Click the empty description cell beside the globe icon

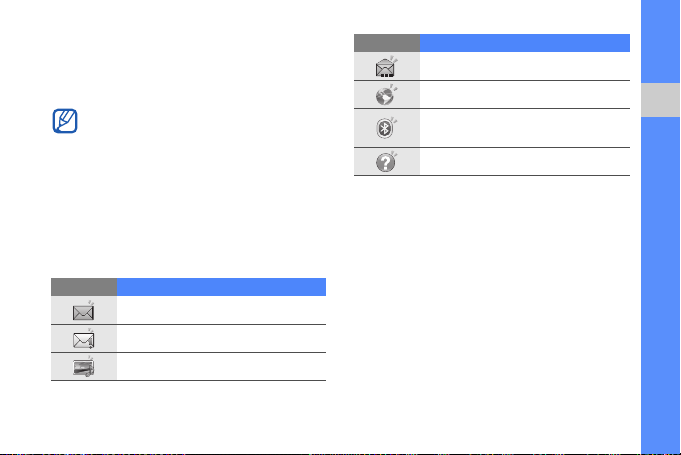[525, 95]
